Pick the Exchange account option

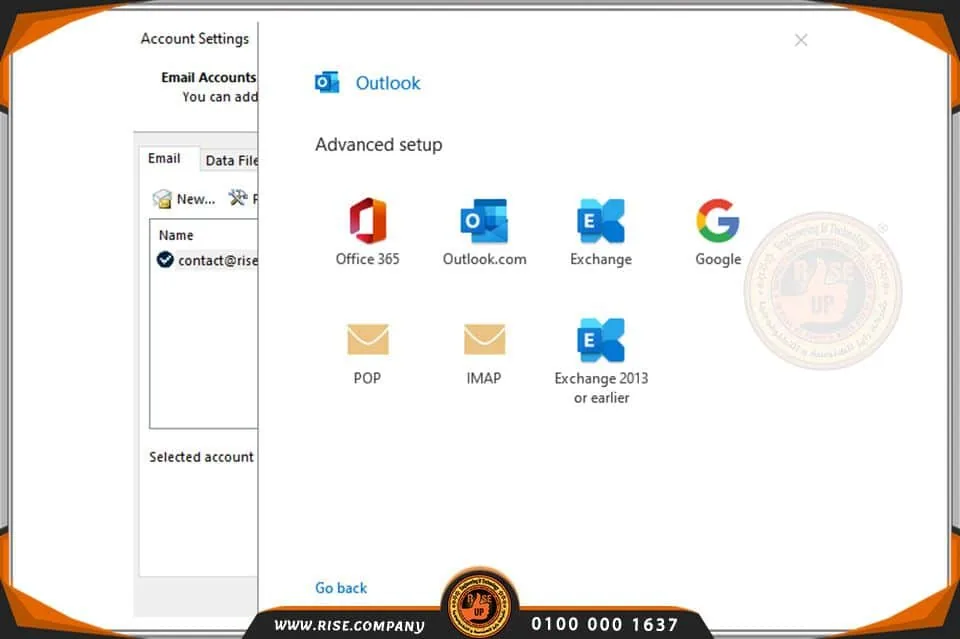click(601, 231)
